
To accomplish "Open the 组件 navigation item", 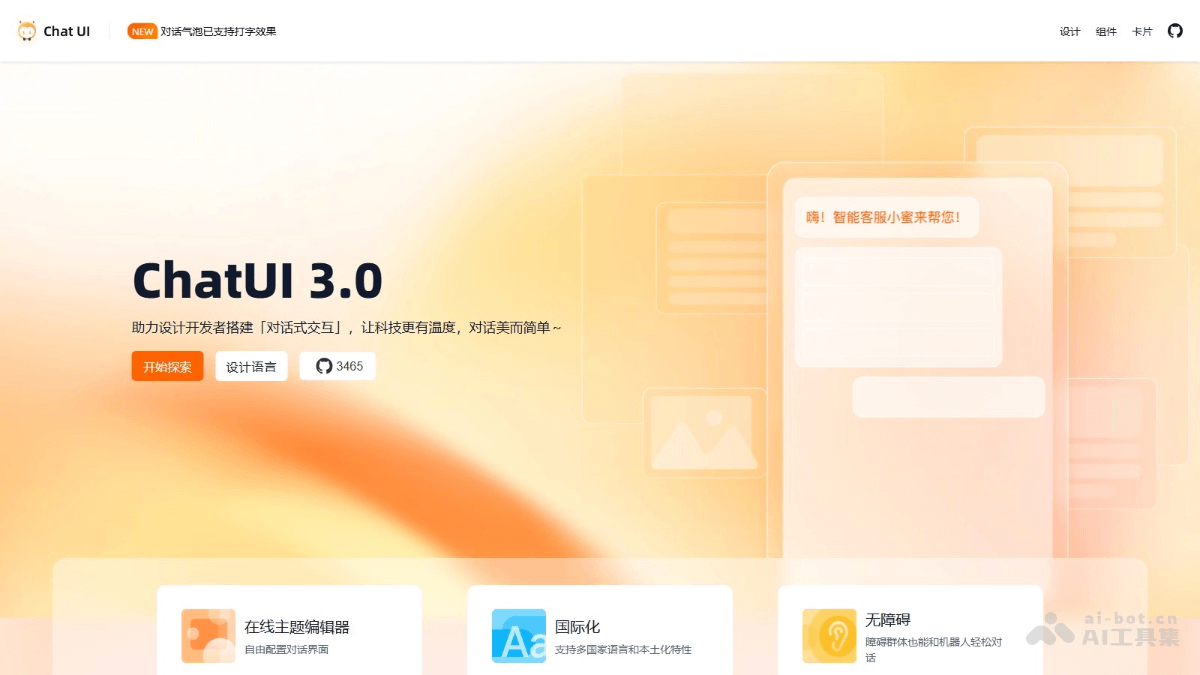I will coord(1106,31).
